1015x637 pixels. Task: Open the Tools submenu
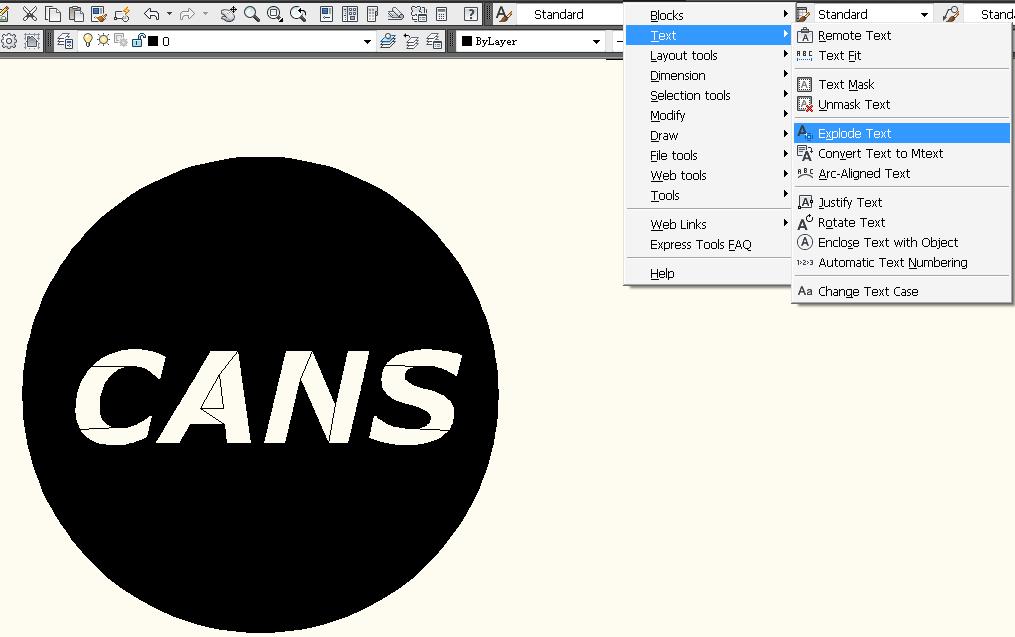coord(708,196)
